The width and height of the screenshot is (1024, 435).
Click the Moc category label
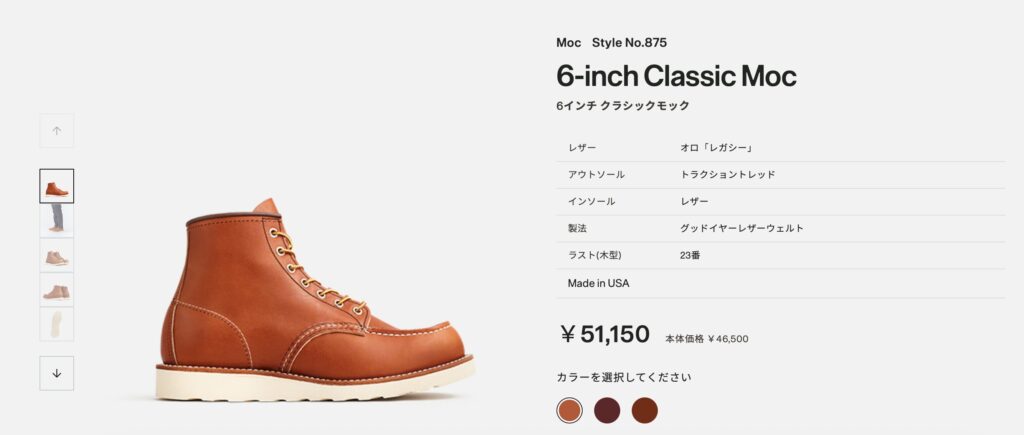pyautogui.click(x=568, y=42)
